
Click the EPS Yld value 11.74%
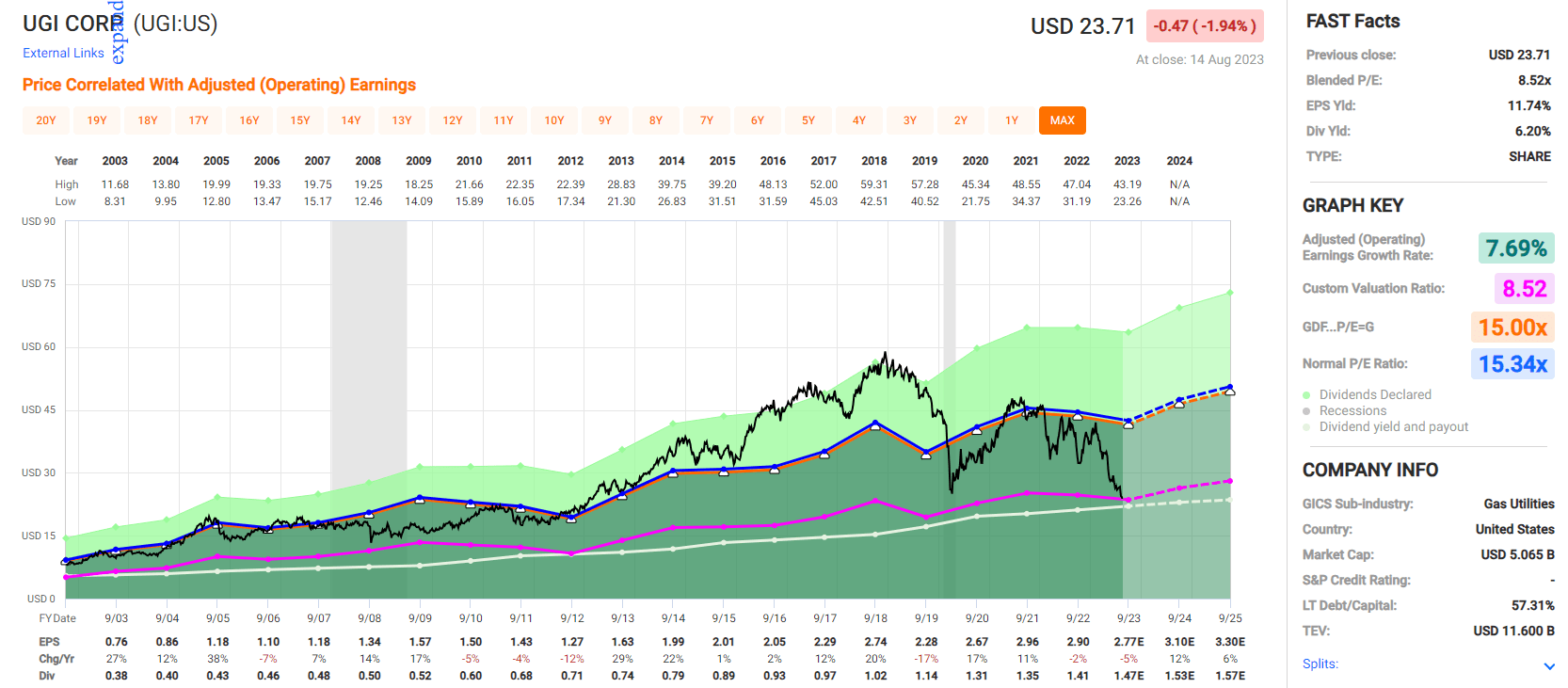pos(1529,105)
